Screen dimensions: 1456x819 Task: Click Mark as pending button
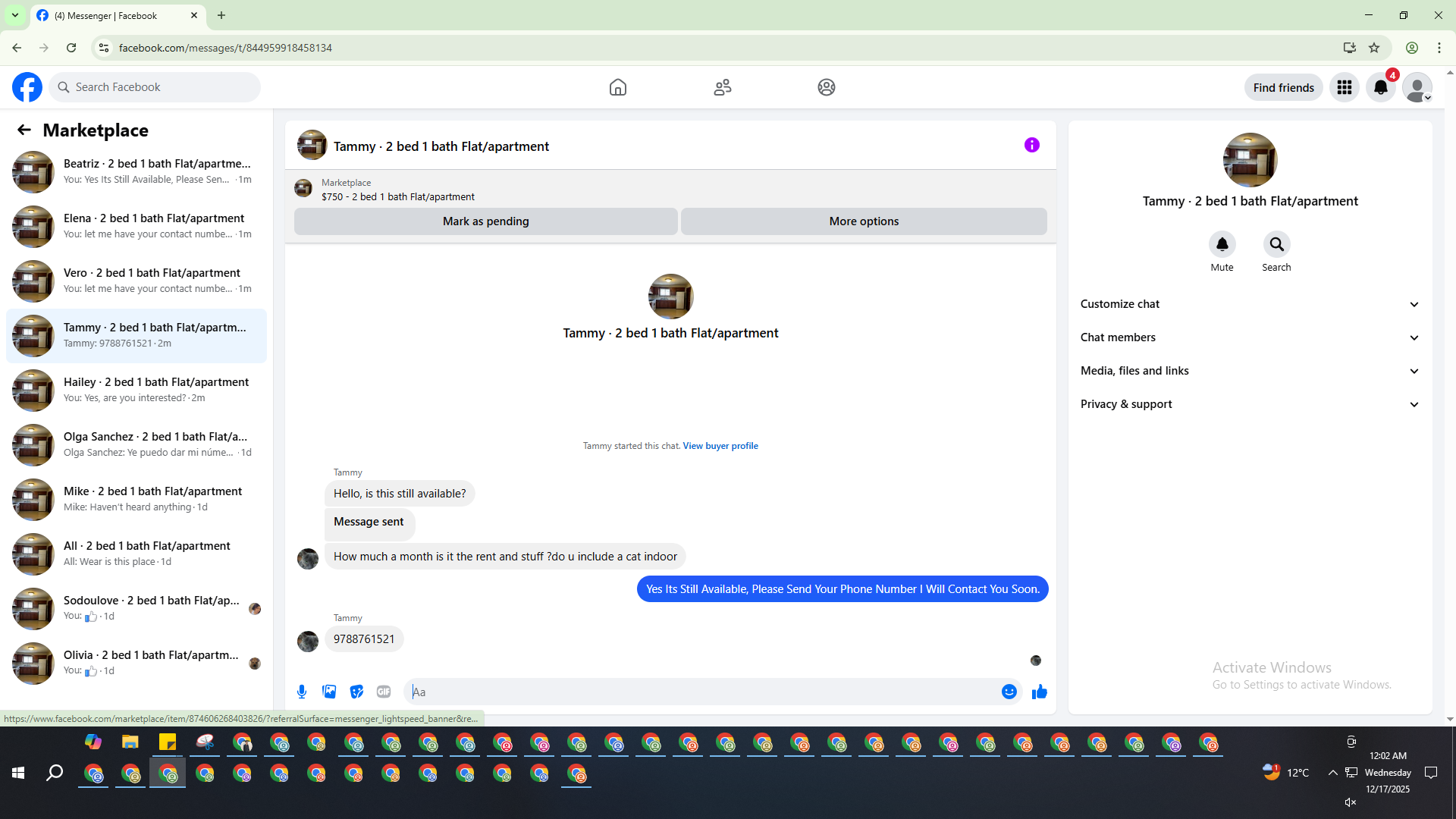(x=486, y=221)
